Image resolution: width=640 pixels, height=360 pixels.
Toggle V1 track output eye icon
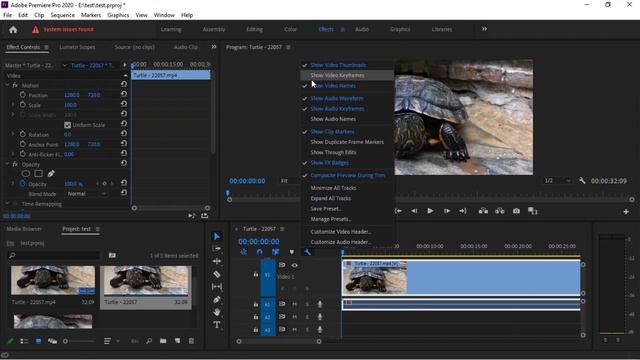tap(294, 265)
